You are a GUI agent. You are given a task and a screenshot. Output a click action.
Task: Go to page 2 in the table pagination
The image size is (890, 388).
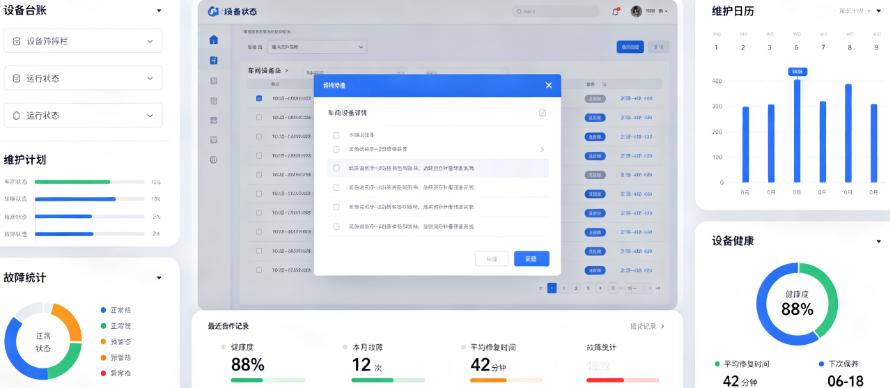click(x=576, y=288)
